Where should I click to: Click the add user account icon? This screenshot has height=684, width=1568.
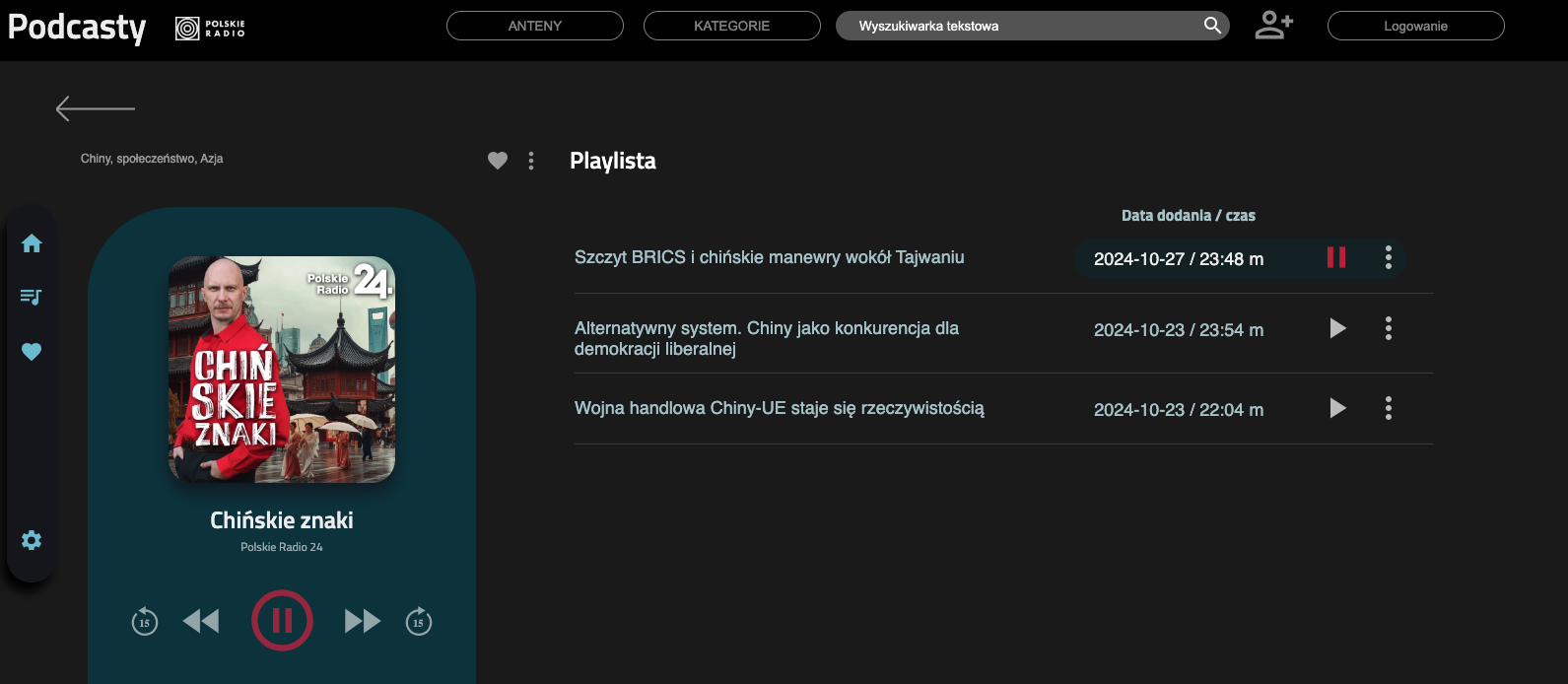[1273, 26]
